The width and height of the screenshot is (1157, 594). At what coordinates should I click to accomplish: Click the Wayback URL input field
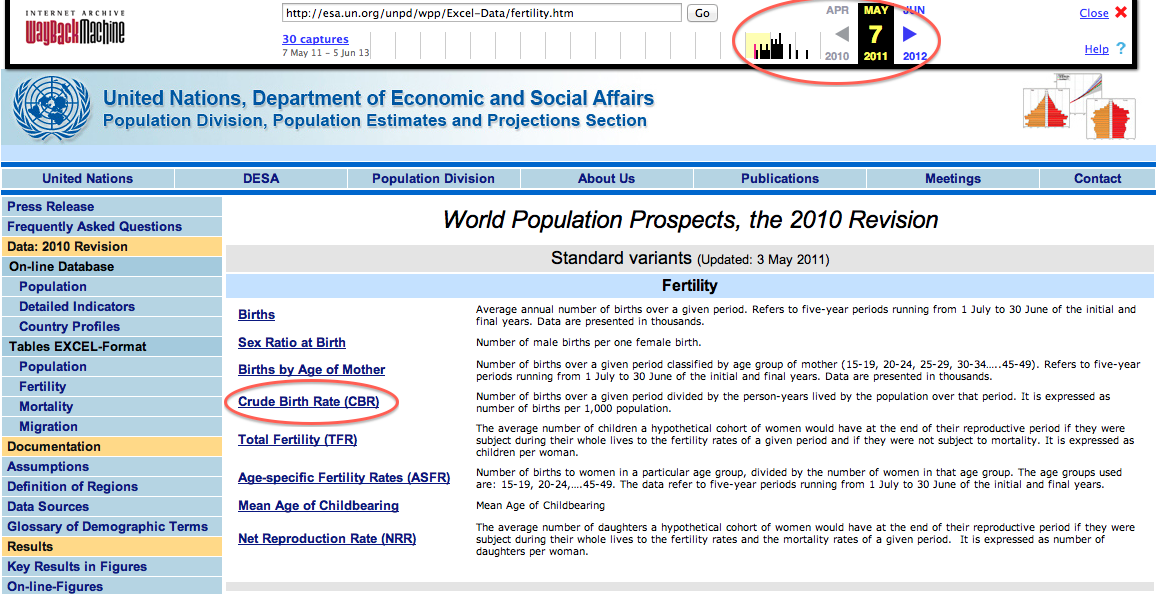point(482,13)
